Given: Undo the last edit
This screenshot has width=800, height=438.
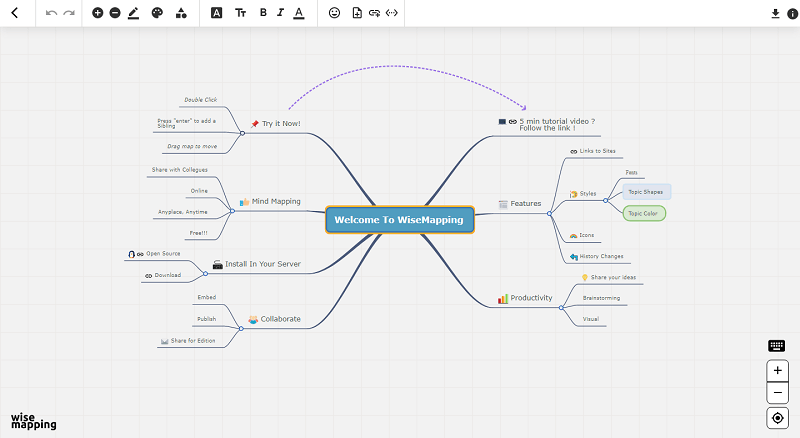Looking at the screenshot, I should pos(51,13).
